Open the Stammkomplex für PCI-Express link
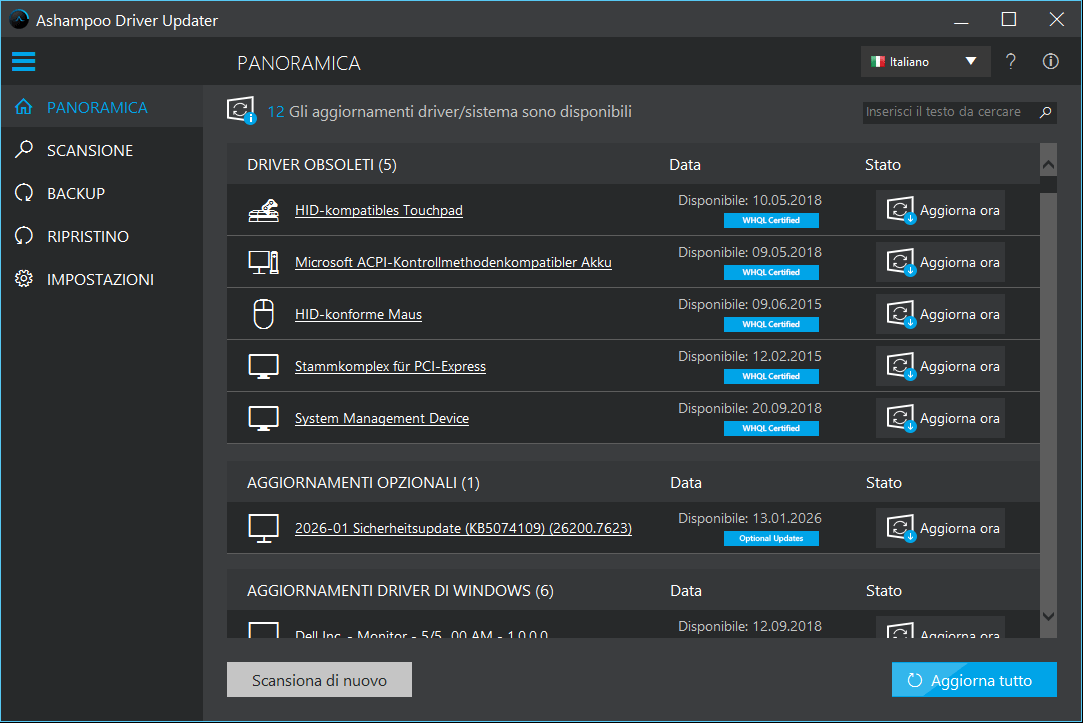1083x723 pixels. [390, 367]
